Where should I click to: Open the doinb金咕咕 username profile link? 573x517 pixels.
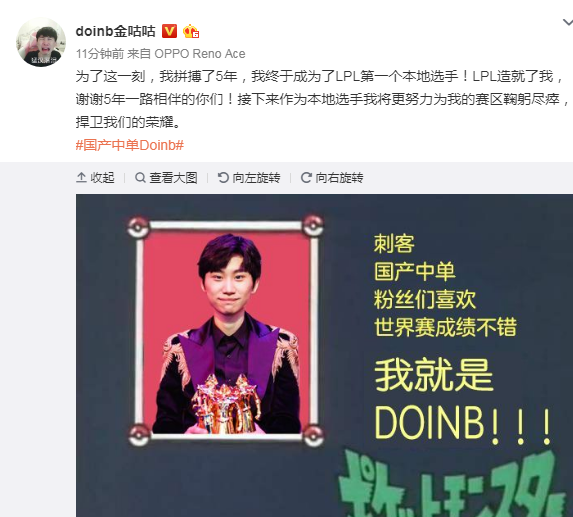click(x=116, y=31)
